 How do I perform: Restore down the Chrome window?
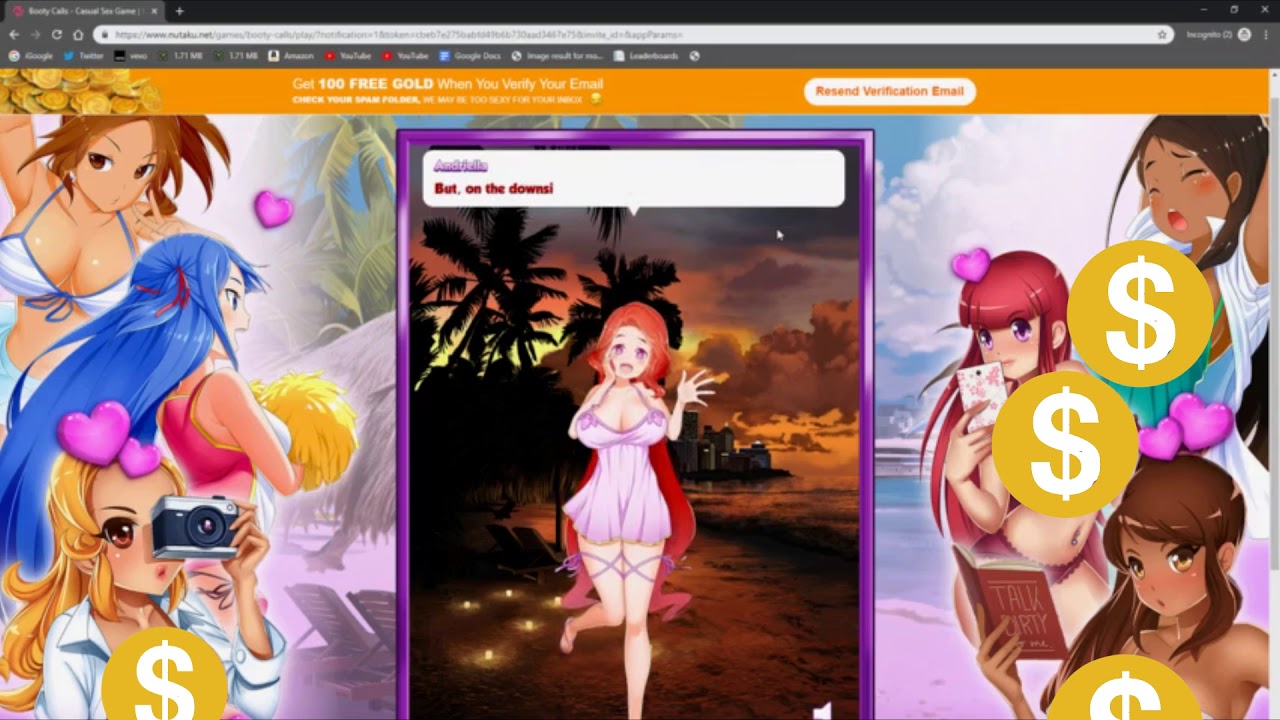pos(1234,10)
